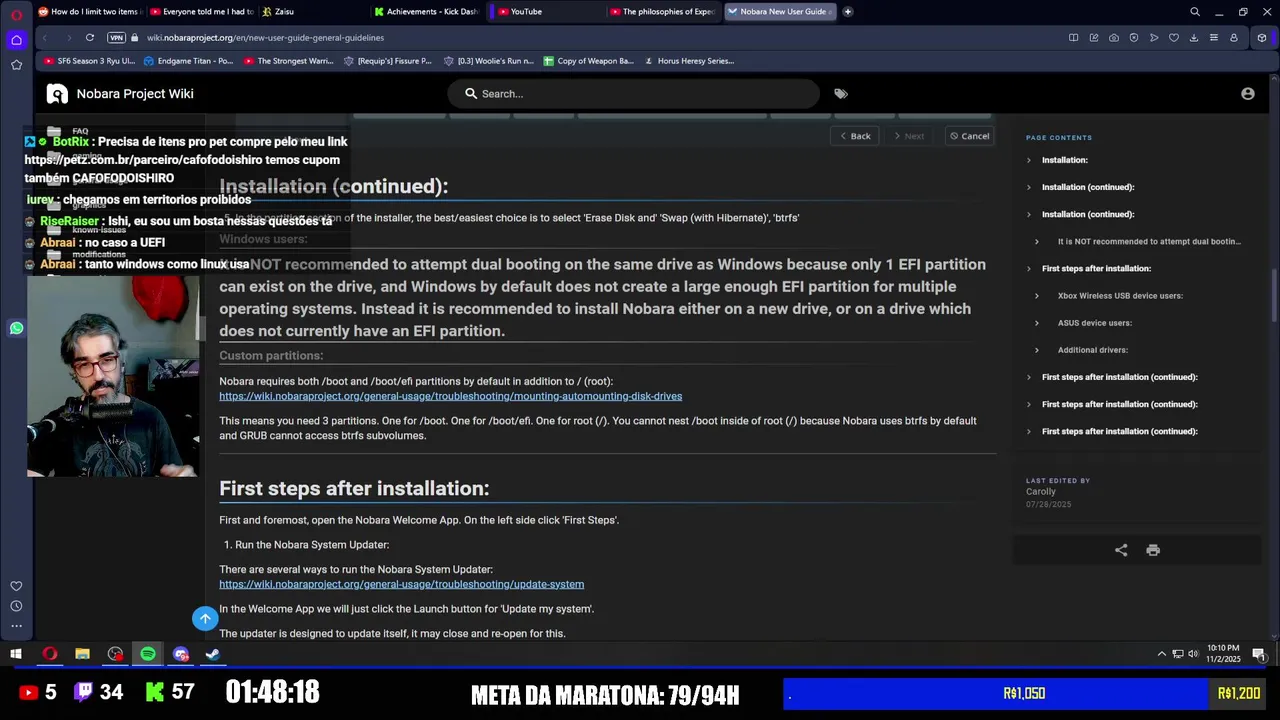The image size is (1280, 720).
Task: Expand the 'Installation:' contents chevron
Action: pos(1028,160)
